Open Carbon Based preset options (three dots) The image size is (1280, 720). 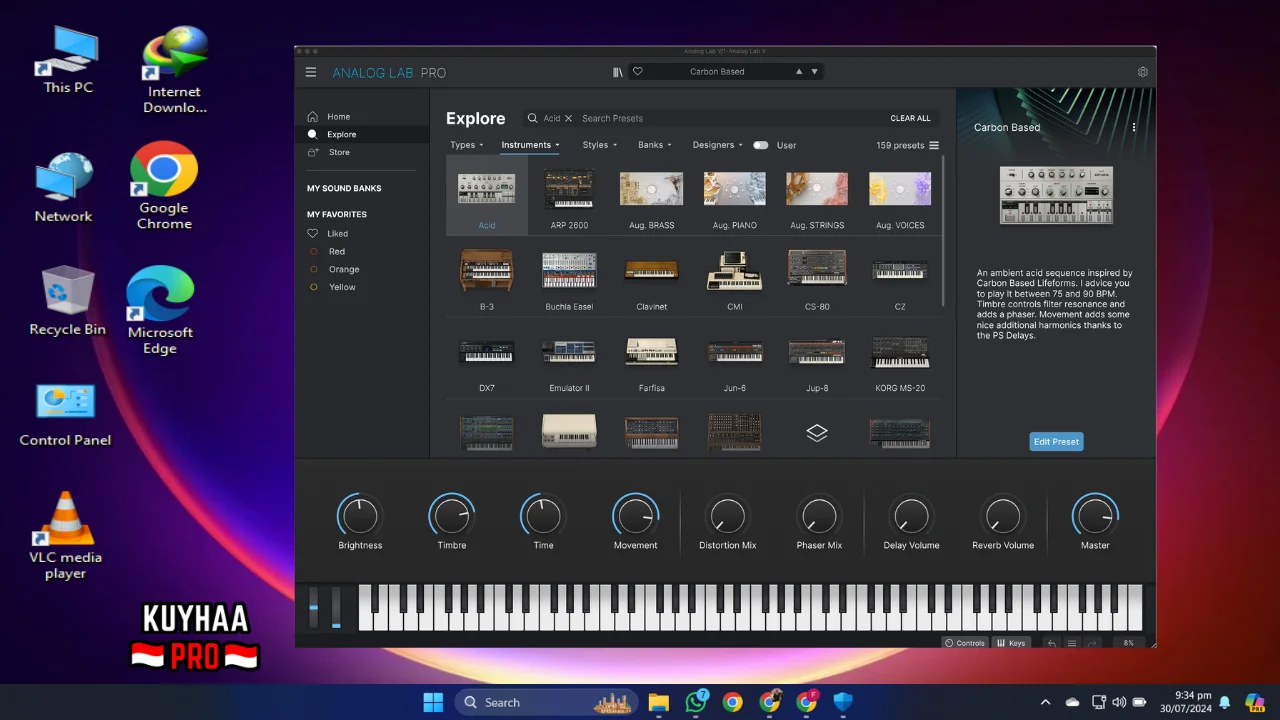[x=1134, y=128]
